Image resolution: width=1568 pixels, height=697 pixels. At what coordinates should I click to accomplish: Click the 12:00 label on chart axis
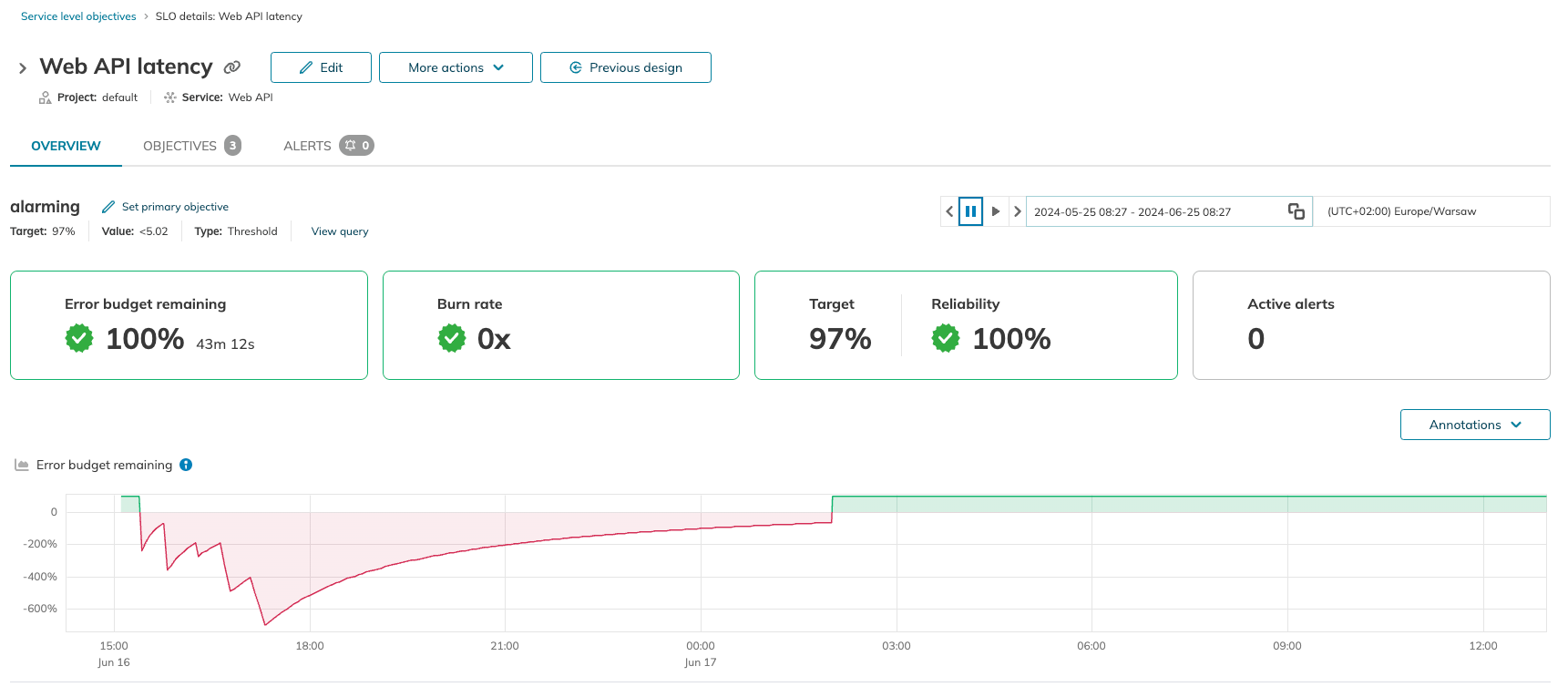click(x=1483, y=646)
